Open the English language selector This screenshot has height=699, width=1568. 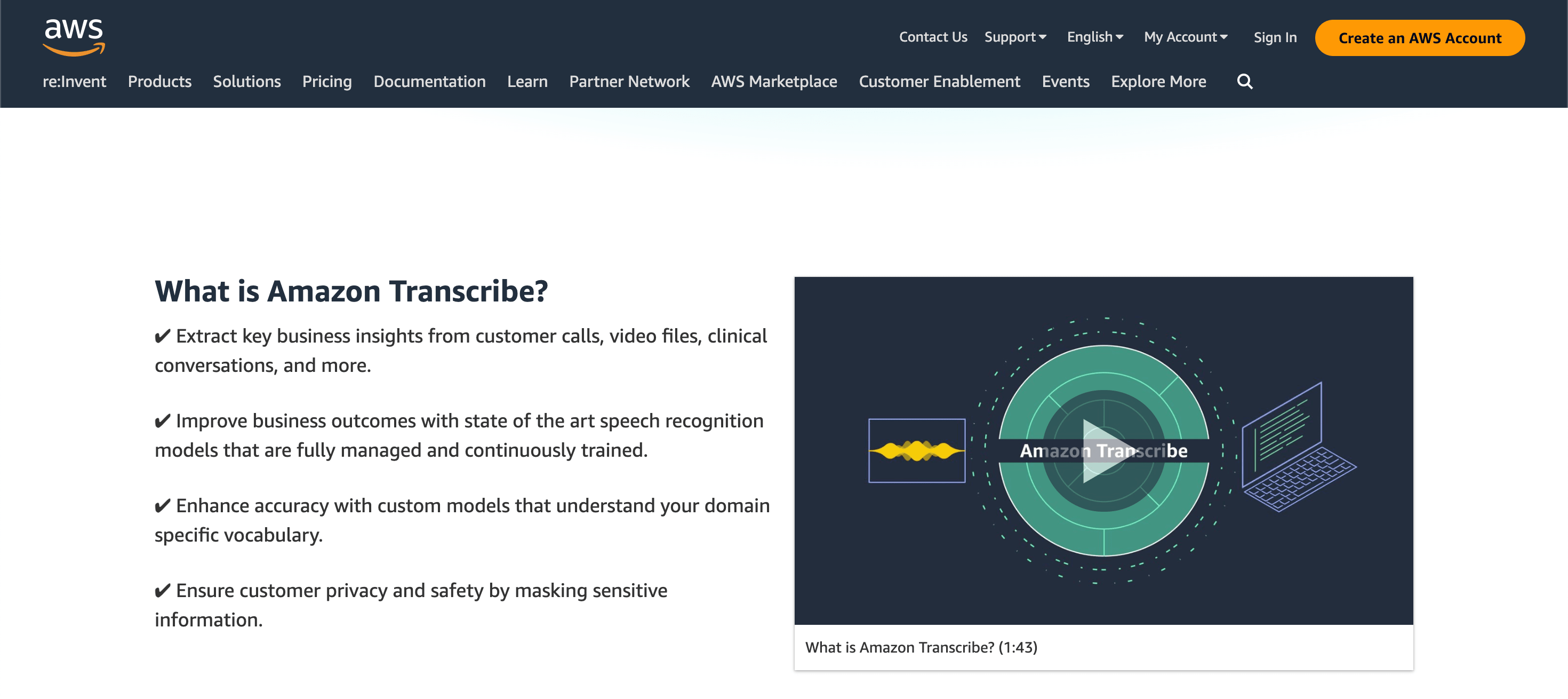[x=1094, y=36]
